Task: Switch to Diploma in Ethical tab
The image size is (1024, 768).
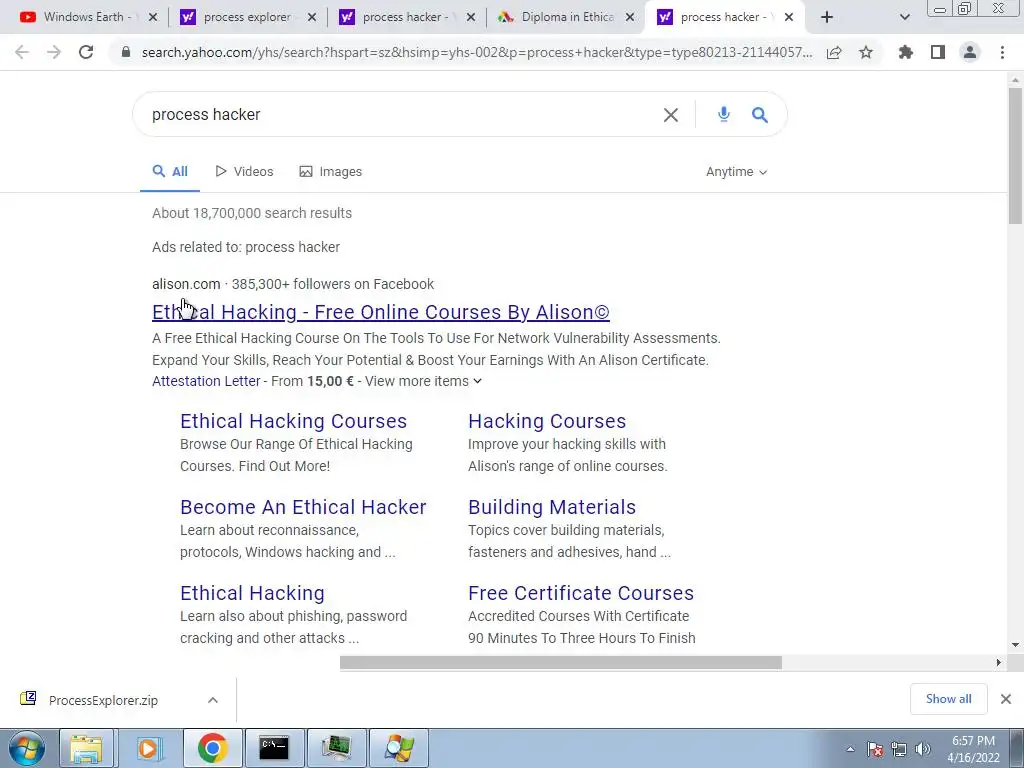Action: click(x=565, y=17)
